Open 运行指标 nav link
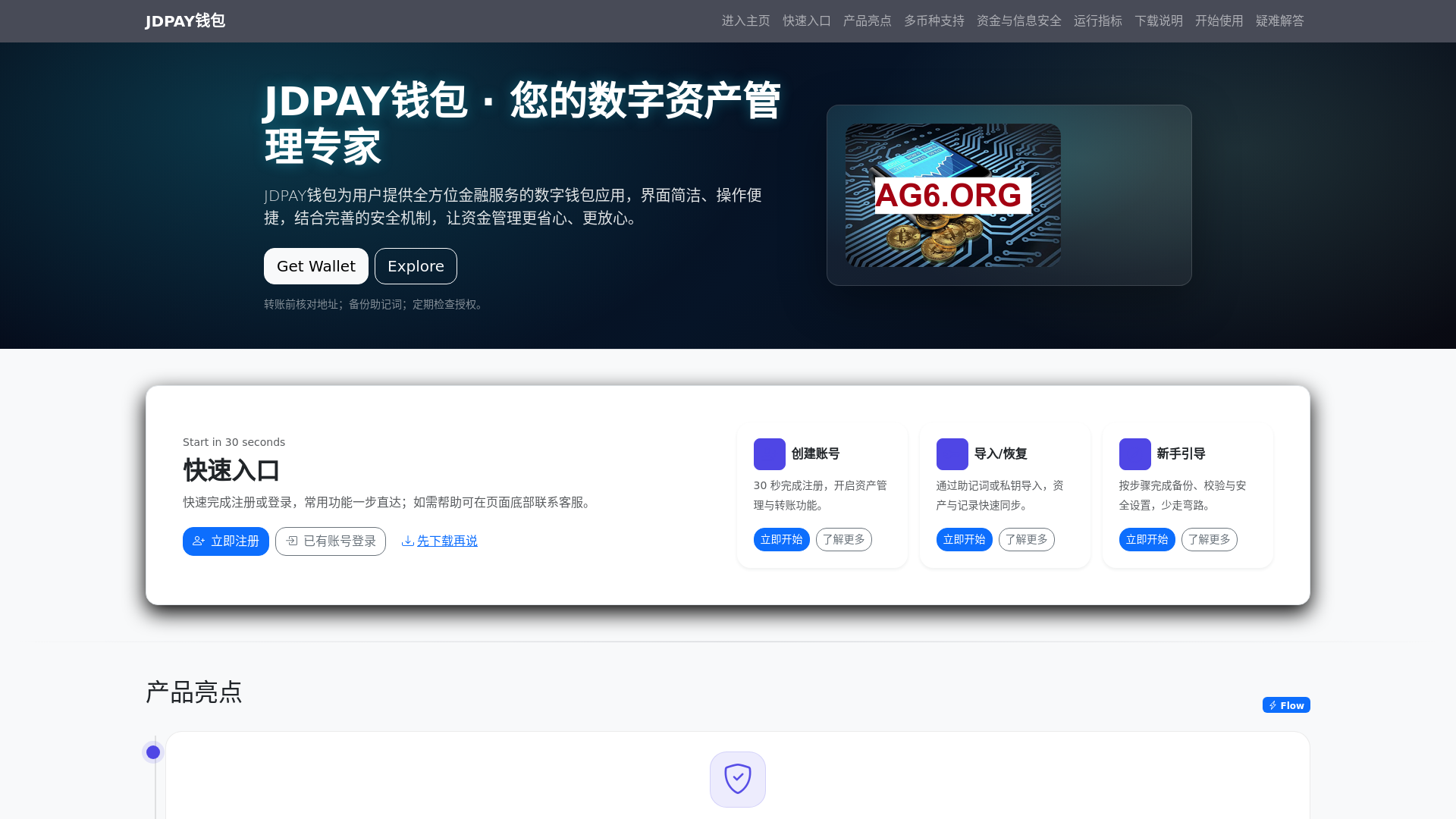Image resolution: width=1456 pixels, height=819 pixels. (x=1098, y=20)
